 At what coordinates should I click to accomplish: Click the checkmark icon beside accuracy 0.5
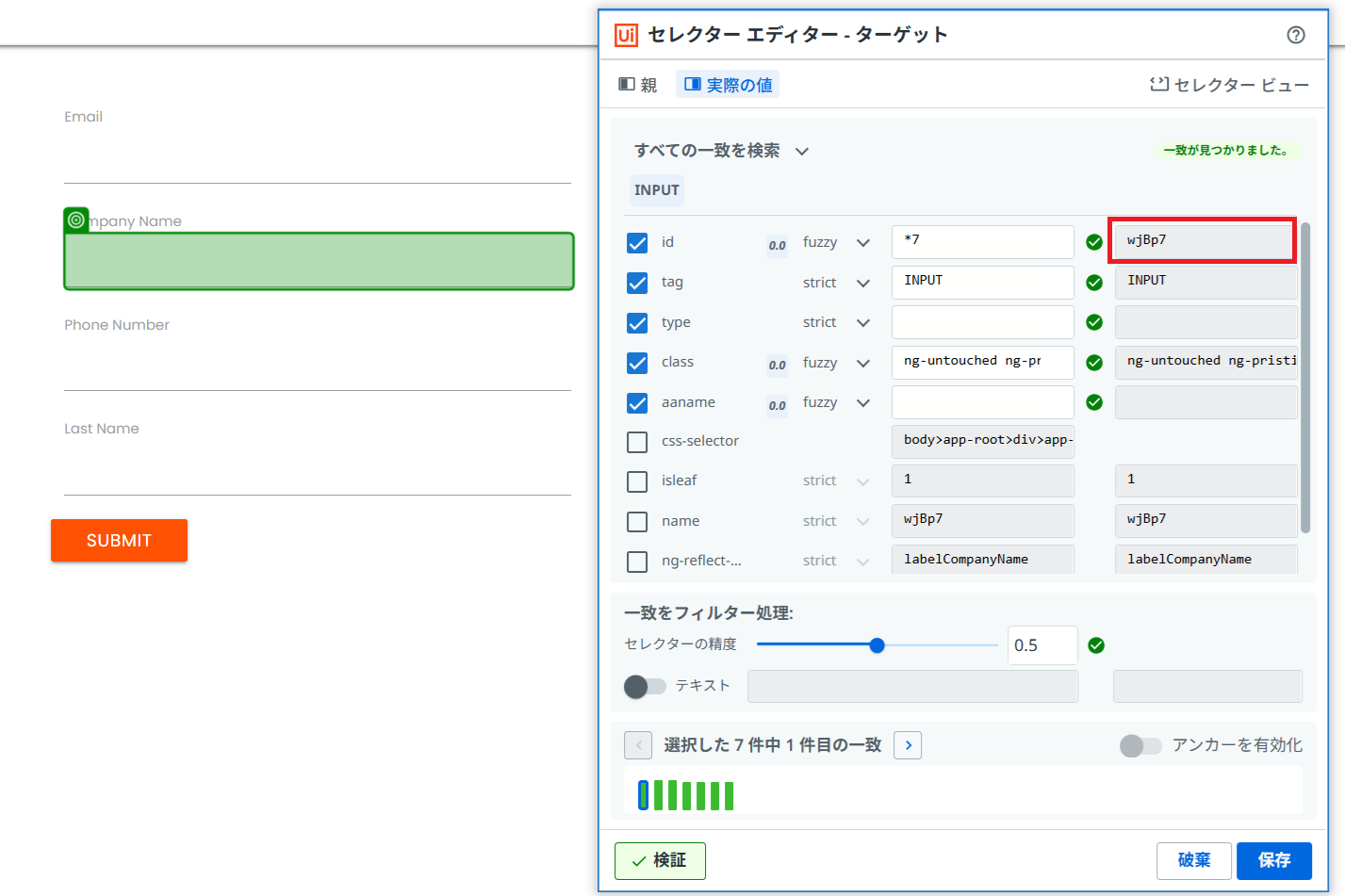(x=1096, y=645)
